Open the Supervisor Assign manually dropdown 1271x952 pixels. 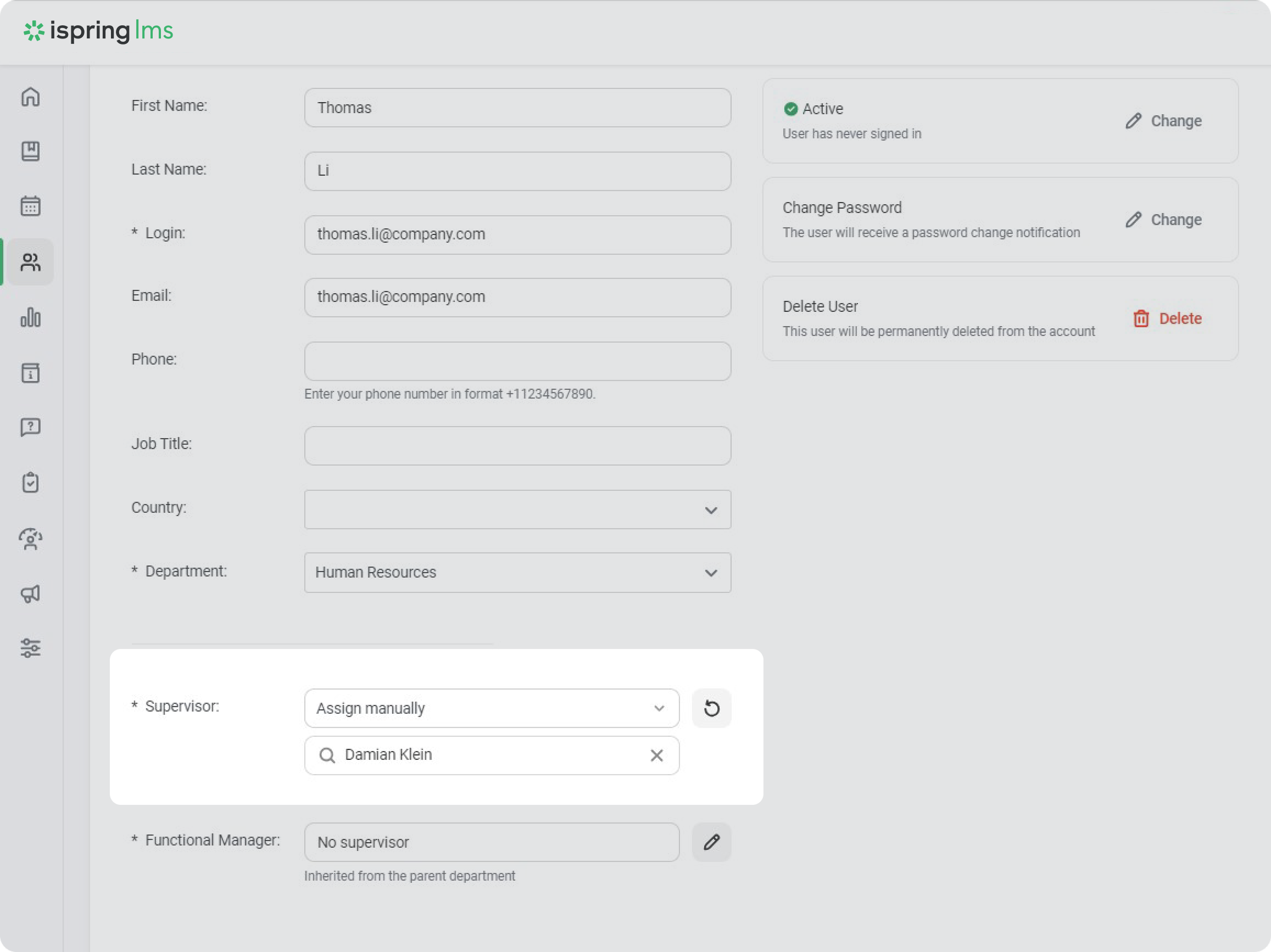[491, 708]
